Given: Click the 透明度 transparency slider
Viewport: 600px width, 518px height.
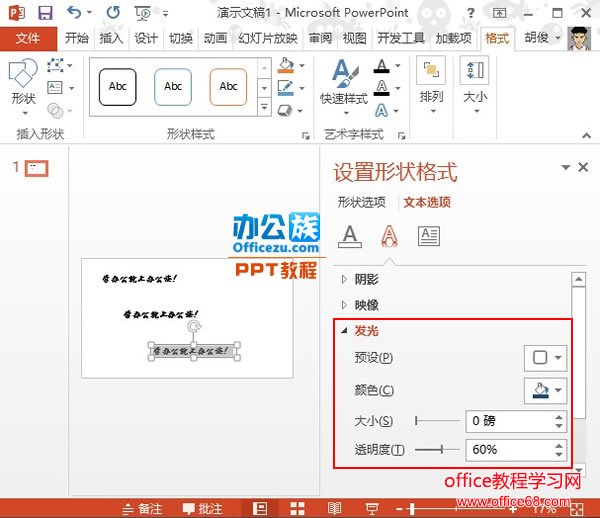Looking at the screenshot, I should click(437, 450).
